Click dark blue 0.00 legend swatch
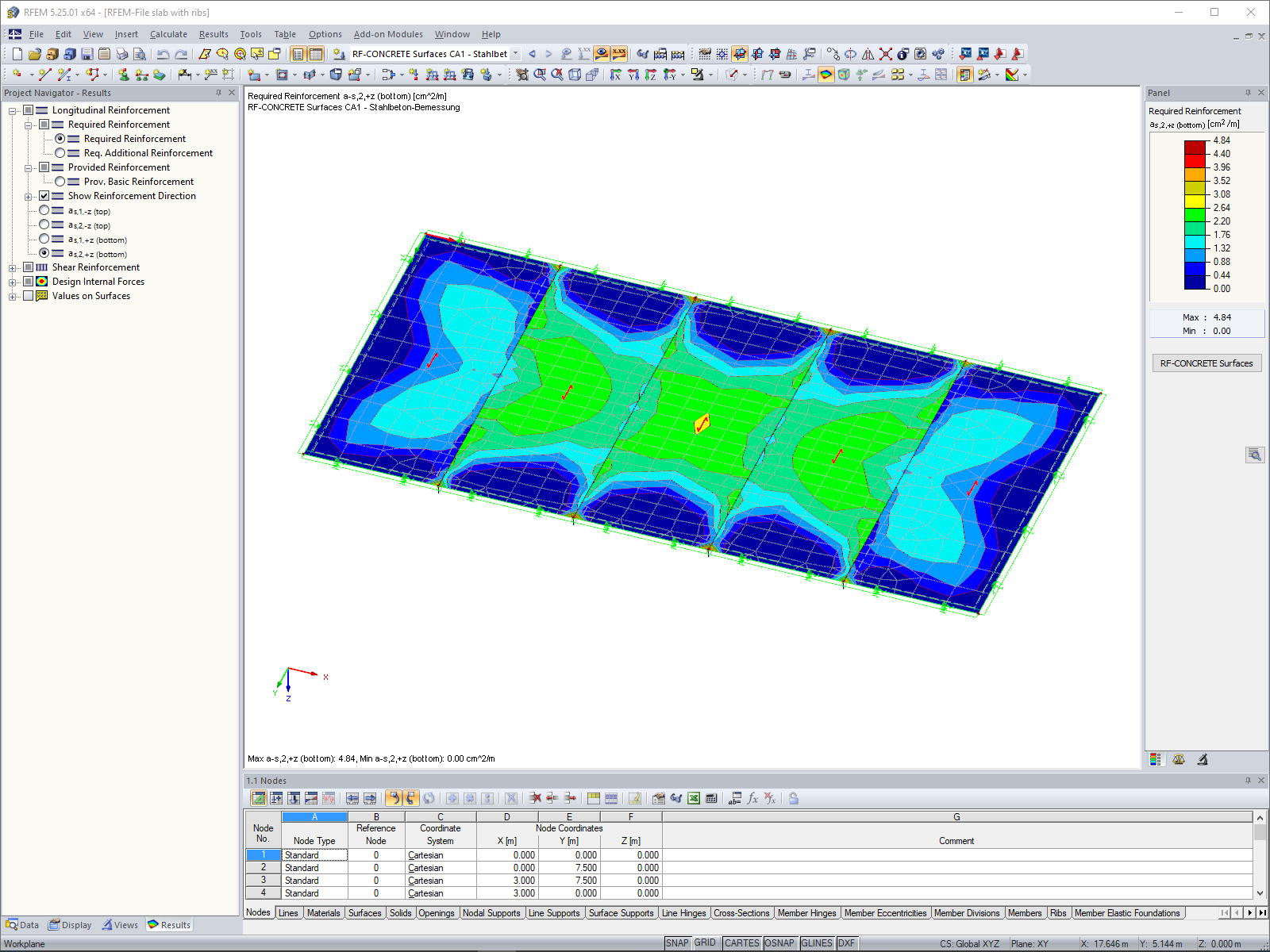The height and width of the screenshot is (952, 1270). (1195, 282)
